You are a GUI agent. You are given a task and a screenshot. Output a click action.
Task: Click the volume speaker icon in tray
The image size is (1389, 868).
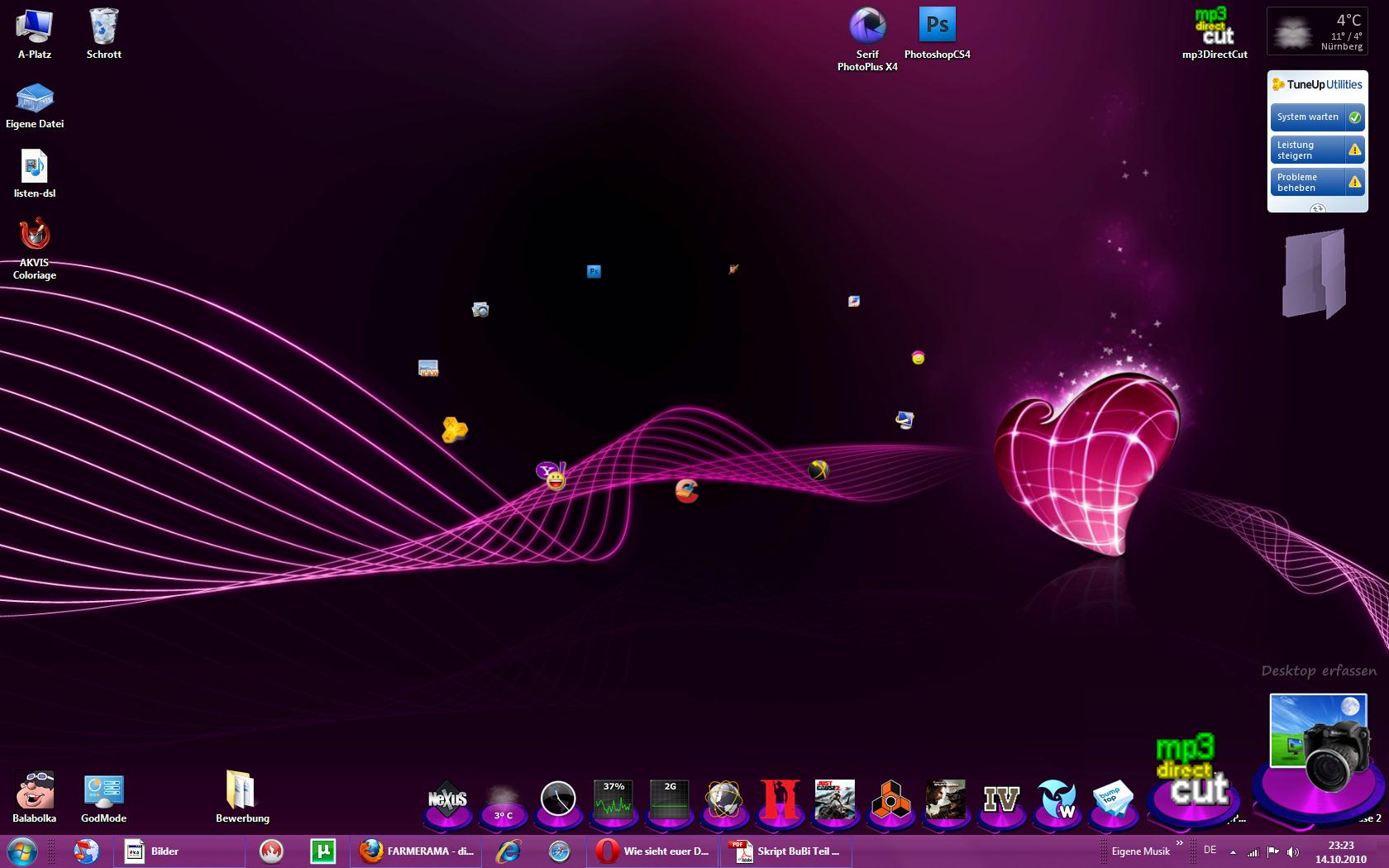point(1293,851)
